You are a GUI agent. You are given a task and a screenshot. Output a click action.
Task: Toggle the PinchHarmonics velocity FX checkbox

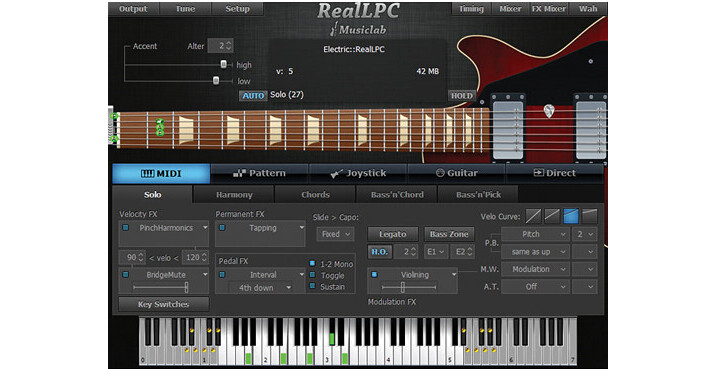(126, 228)
